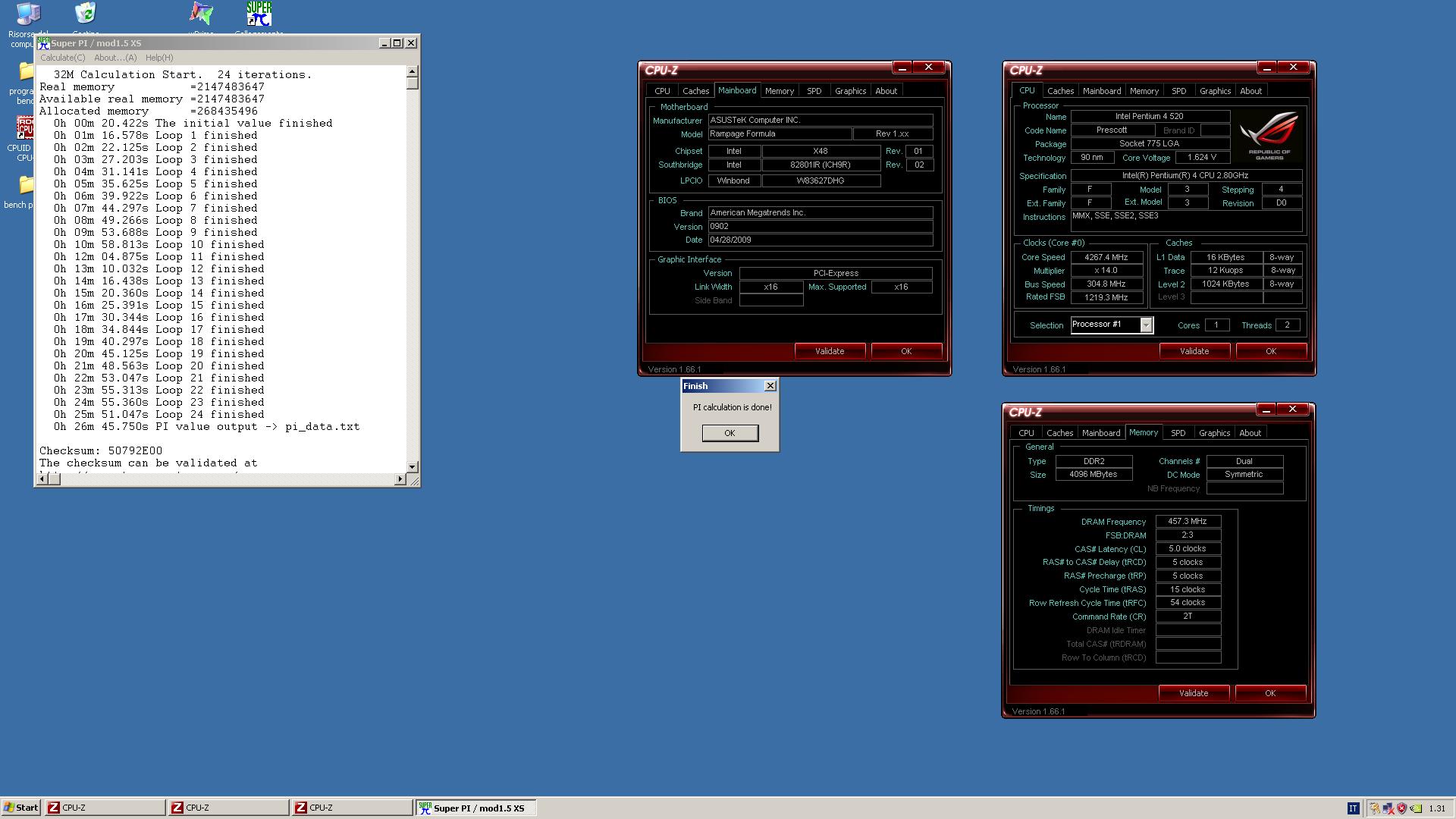Switch to CPU tab in Mainboard CPU-Z window
Viewport: 1456px width, 819px height.
pyautogui.click(x=662, y=91)
